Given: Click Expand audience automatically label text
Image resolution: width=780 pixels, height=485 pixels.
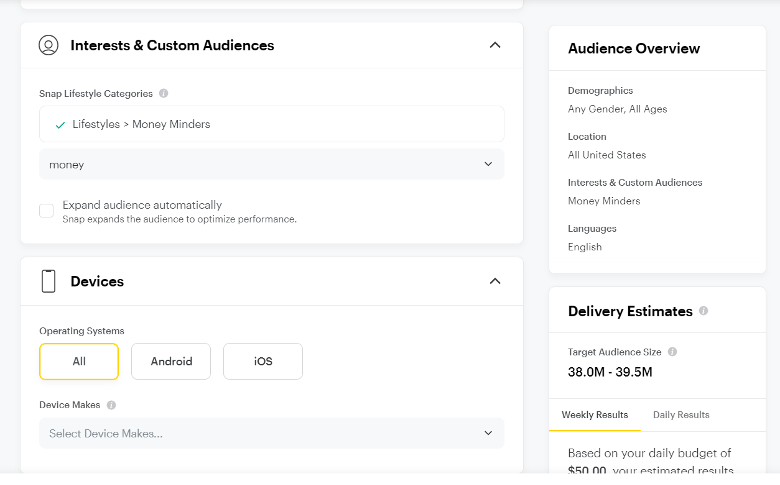Looking at the screenshot, I should (x=142, y=205).
